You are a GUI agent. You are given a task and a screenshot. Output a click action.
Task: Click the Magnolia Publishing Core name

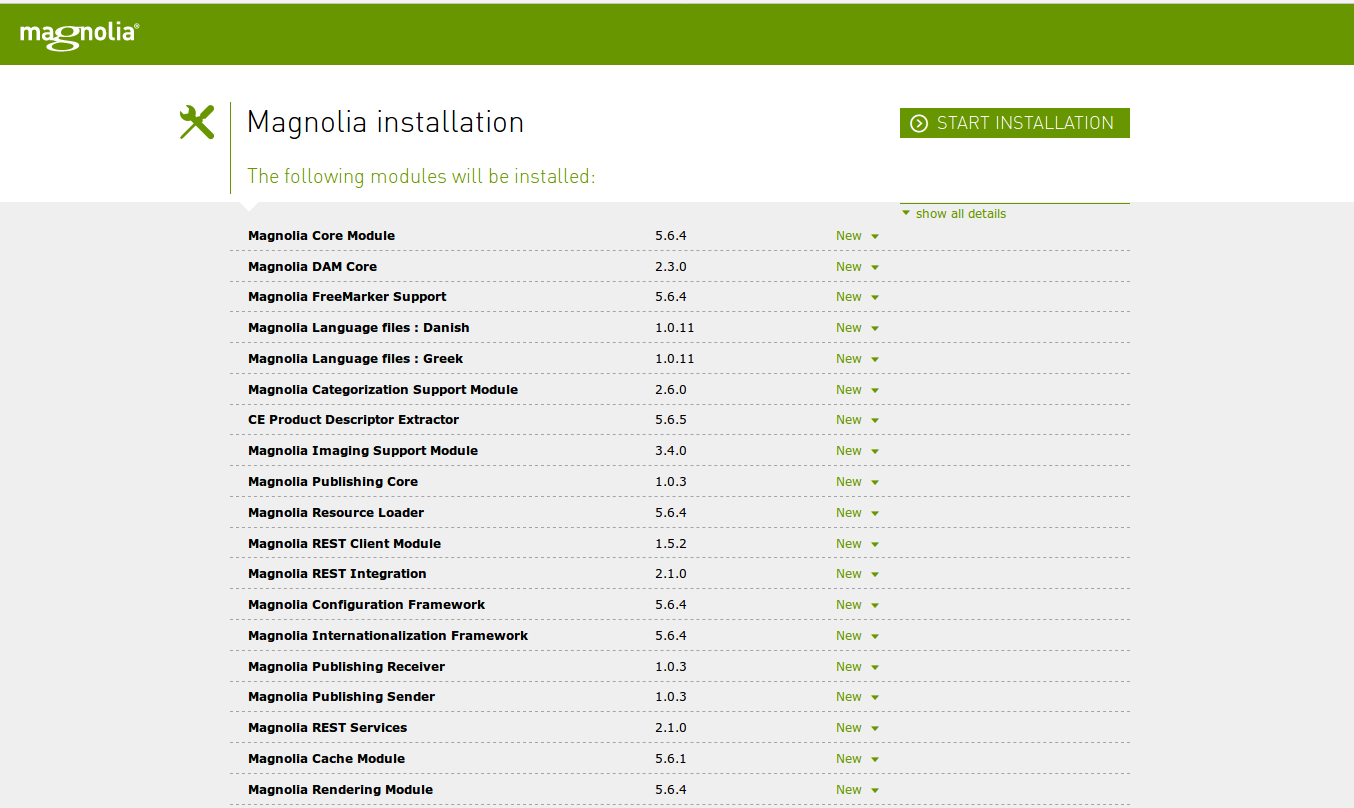[x=333, y=482]
